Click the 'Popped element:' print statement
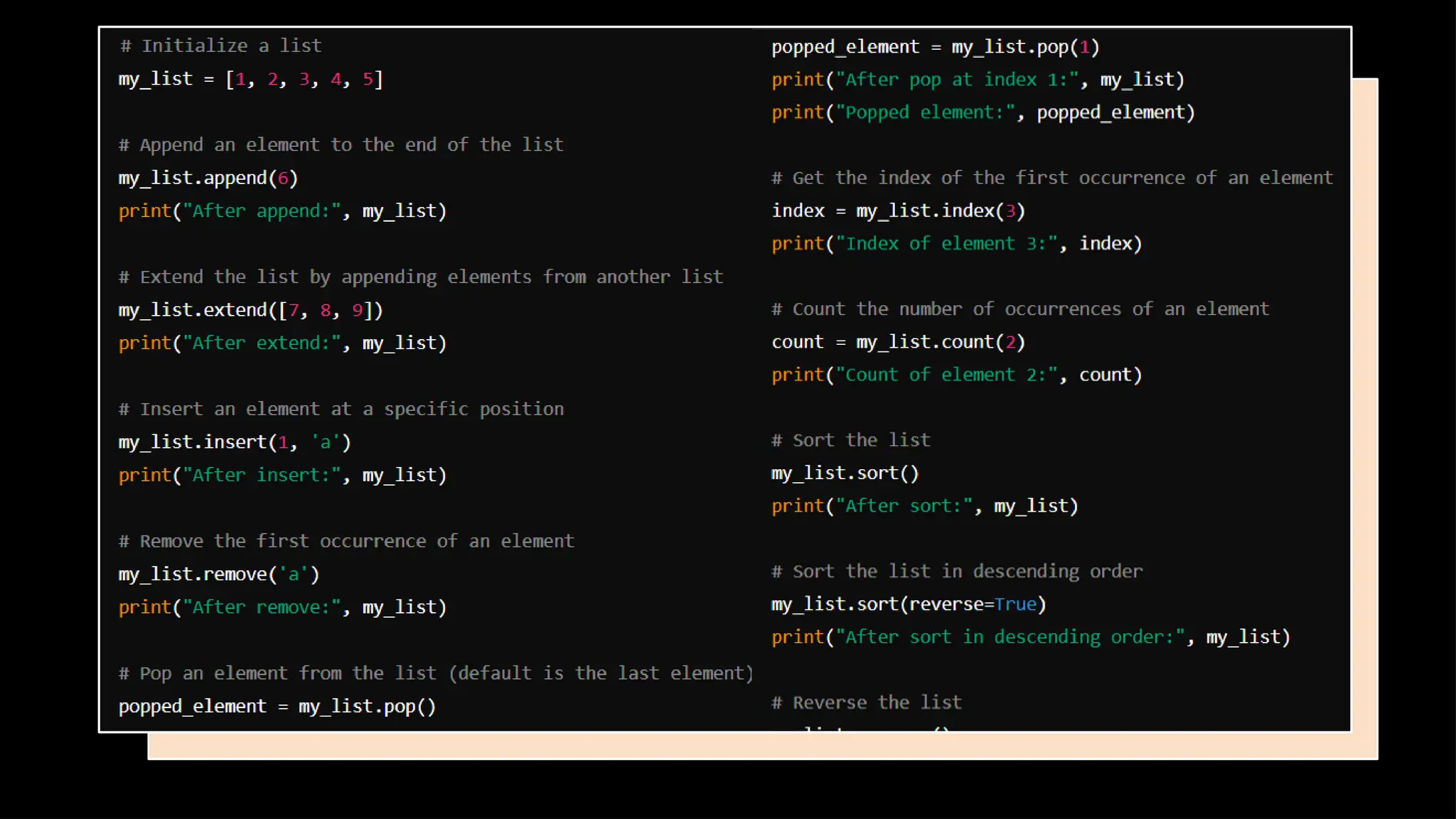 pos(983,112)
